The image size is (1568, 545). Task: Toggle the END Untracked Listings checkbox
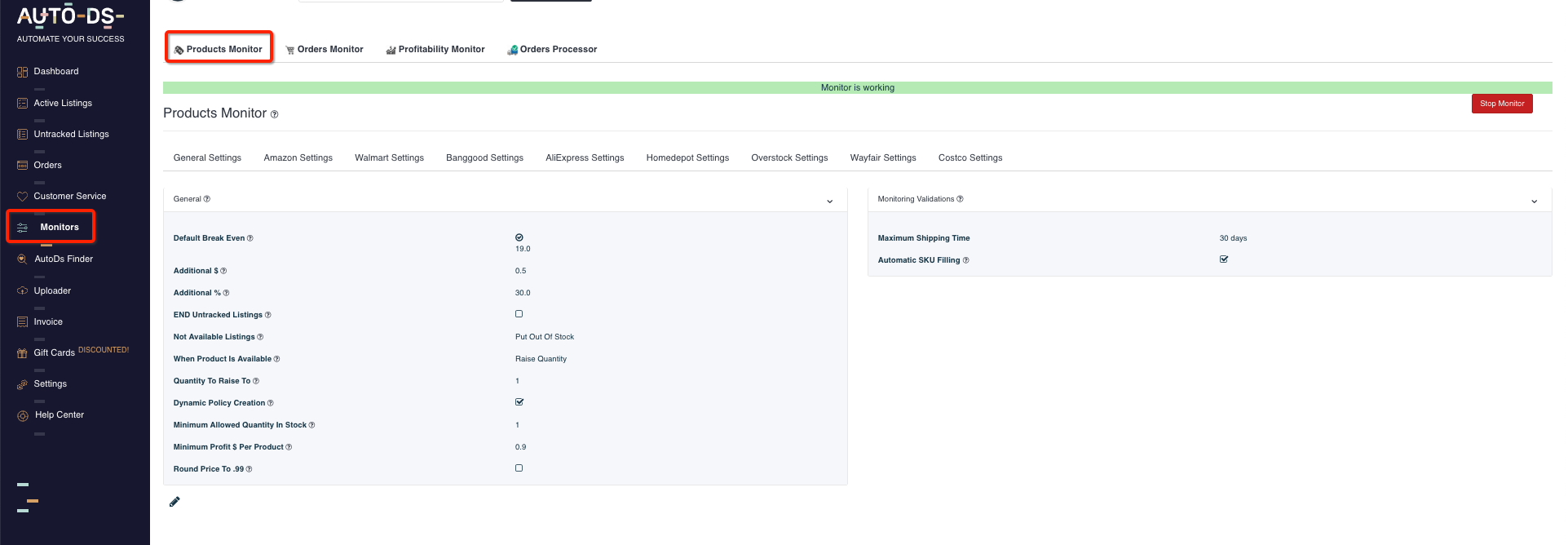(x=519, y=314)
